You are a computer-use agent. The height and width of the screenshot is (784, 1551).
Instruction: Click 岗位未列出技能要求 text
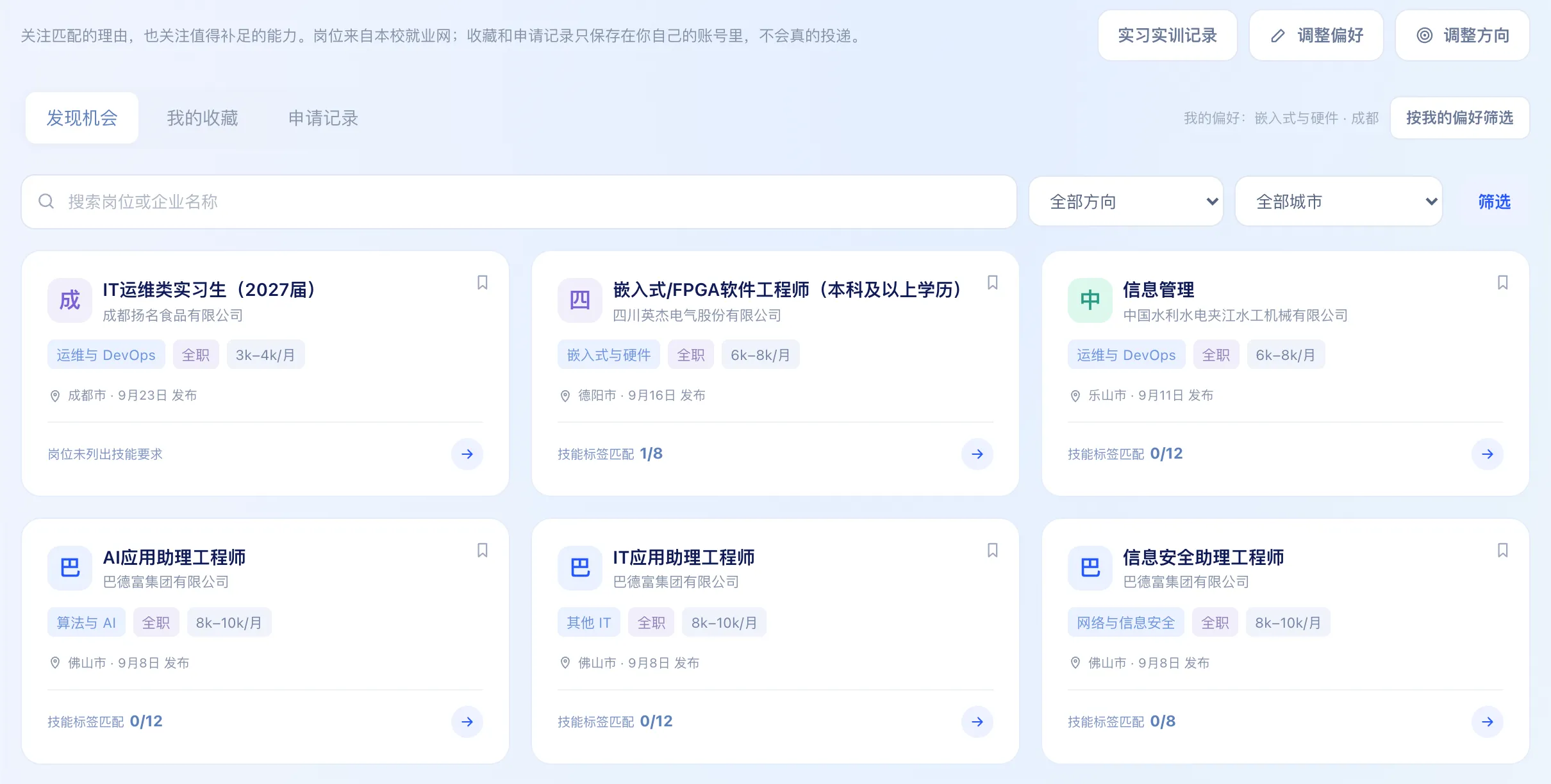105,454
